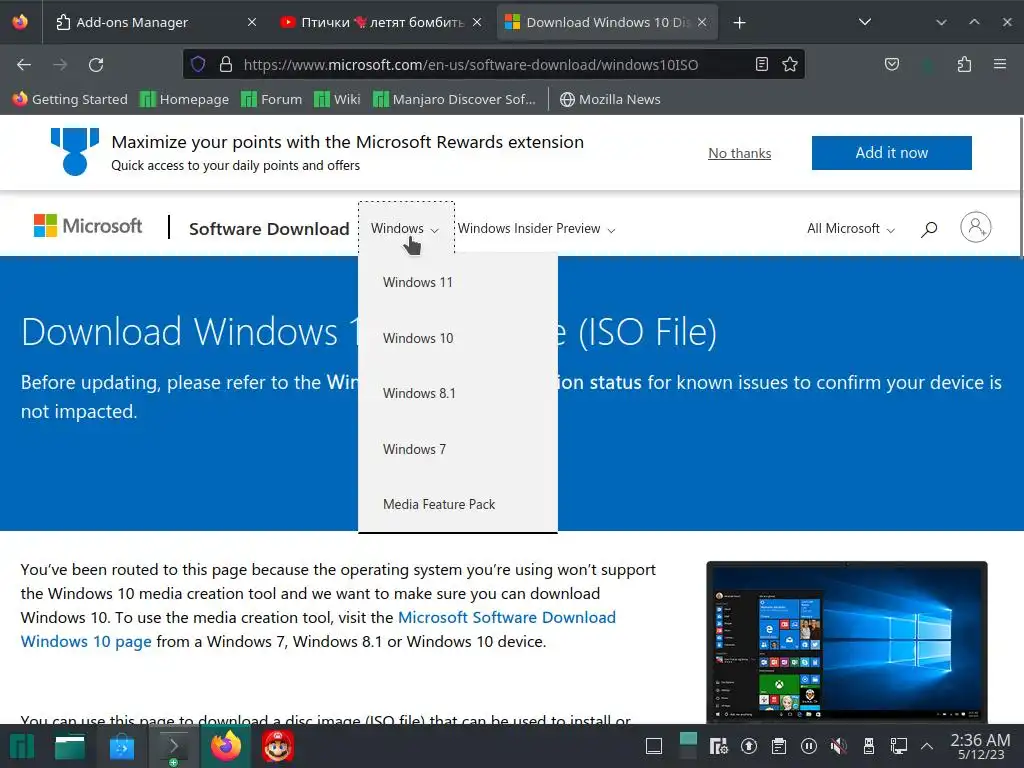Click the pause media tray icon

(x=808, y=746)
